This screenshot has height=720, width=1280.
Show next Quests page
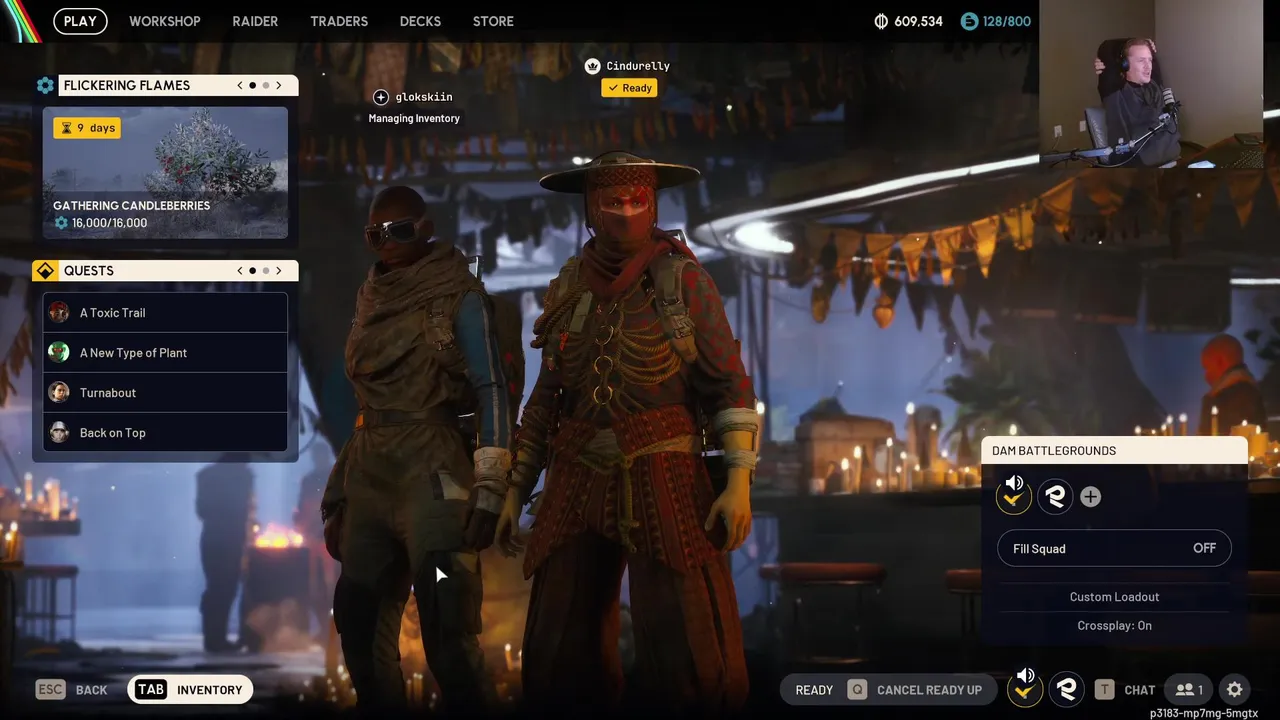coord(279,271)
